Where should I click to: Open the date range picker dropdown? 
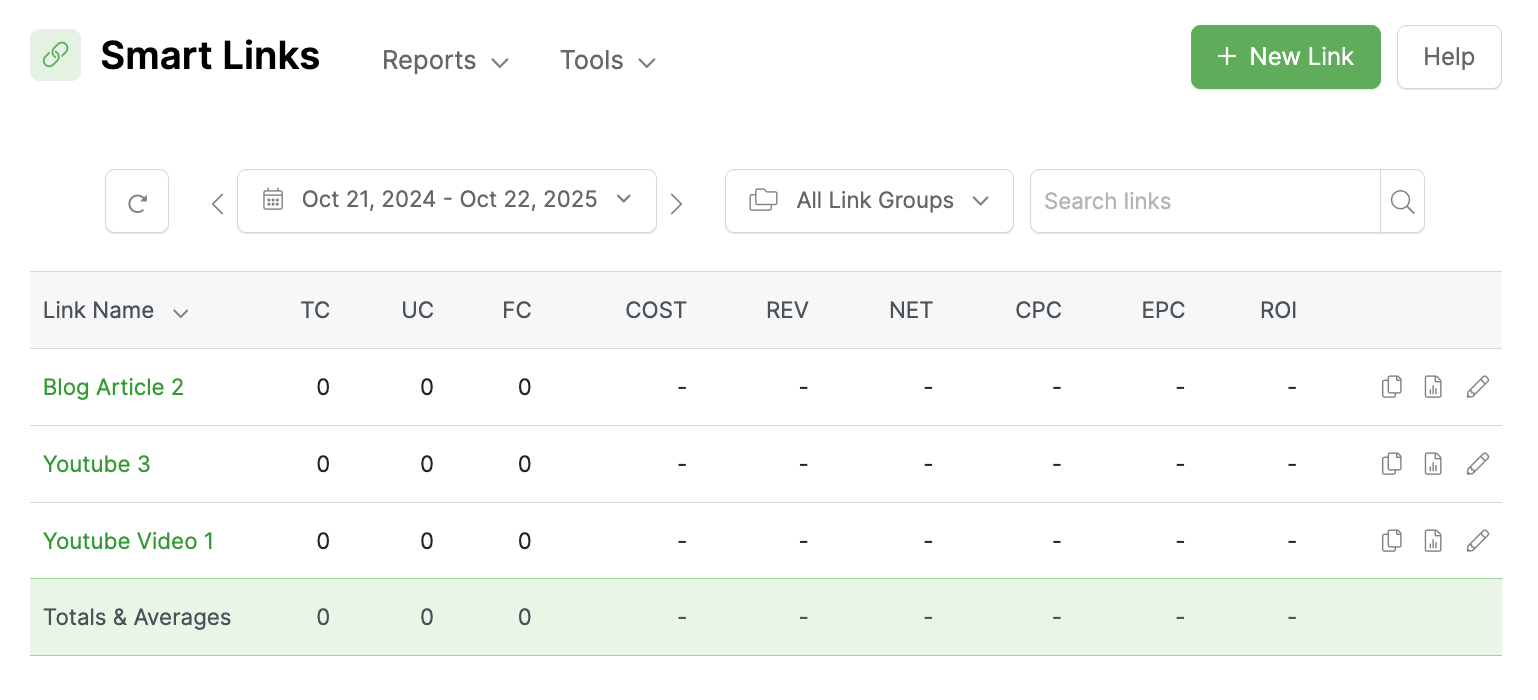446,201
